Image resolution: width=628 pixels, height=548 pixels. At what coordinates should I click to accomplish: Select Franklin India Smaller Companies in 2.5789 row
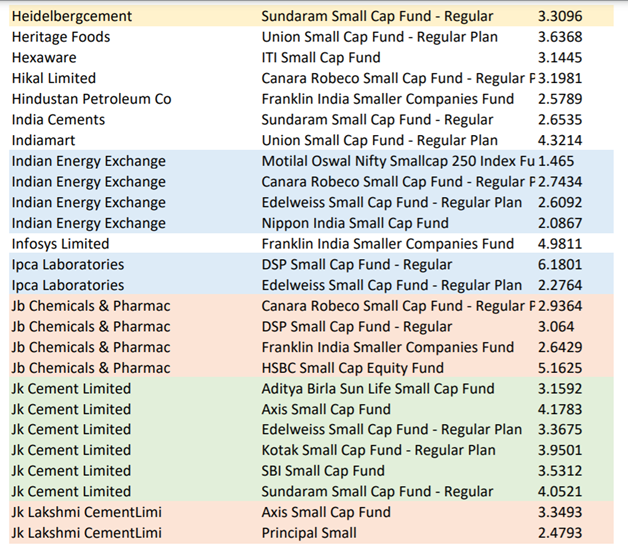point(388,99)
